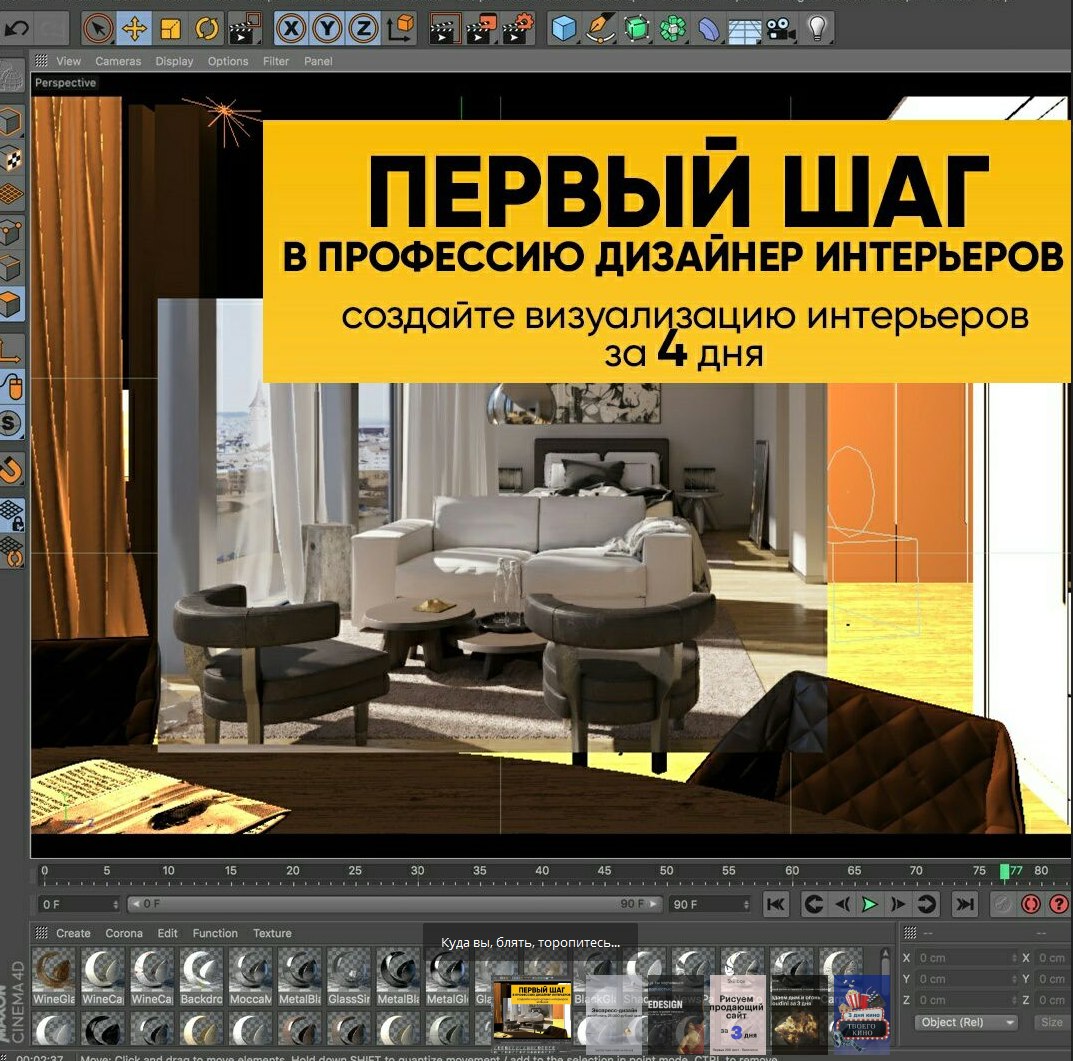Open the Object (Rel) dropdown
Image resolution: width=1073 pixels, height=1061 pixels.
coord(966,1022)
